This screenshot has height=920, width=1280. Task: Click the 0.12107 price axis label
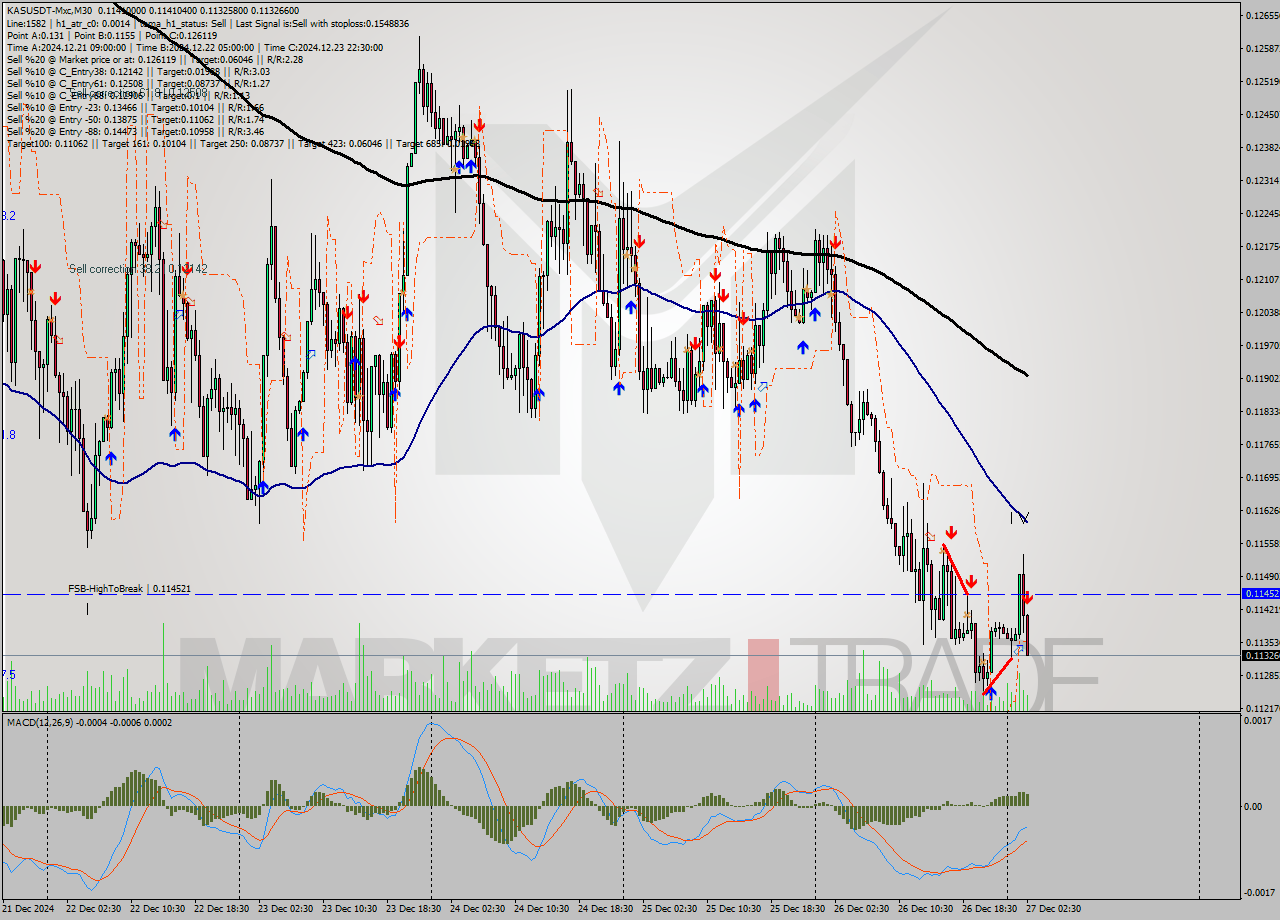coord(1261,279)
